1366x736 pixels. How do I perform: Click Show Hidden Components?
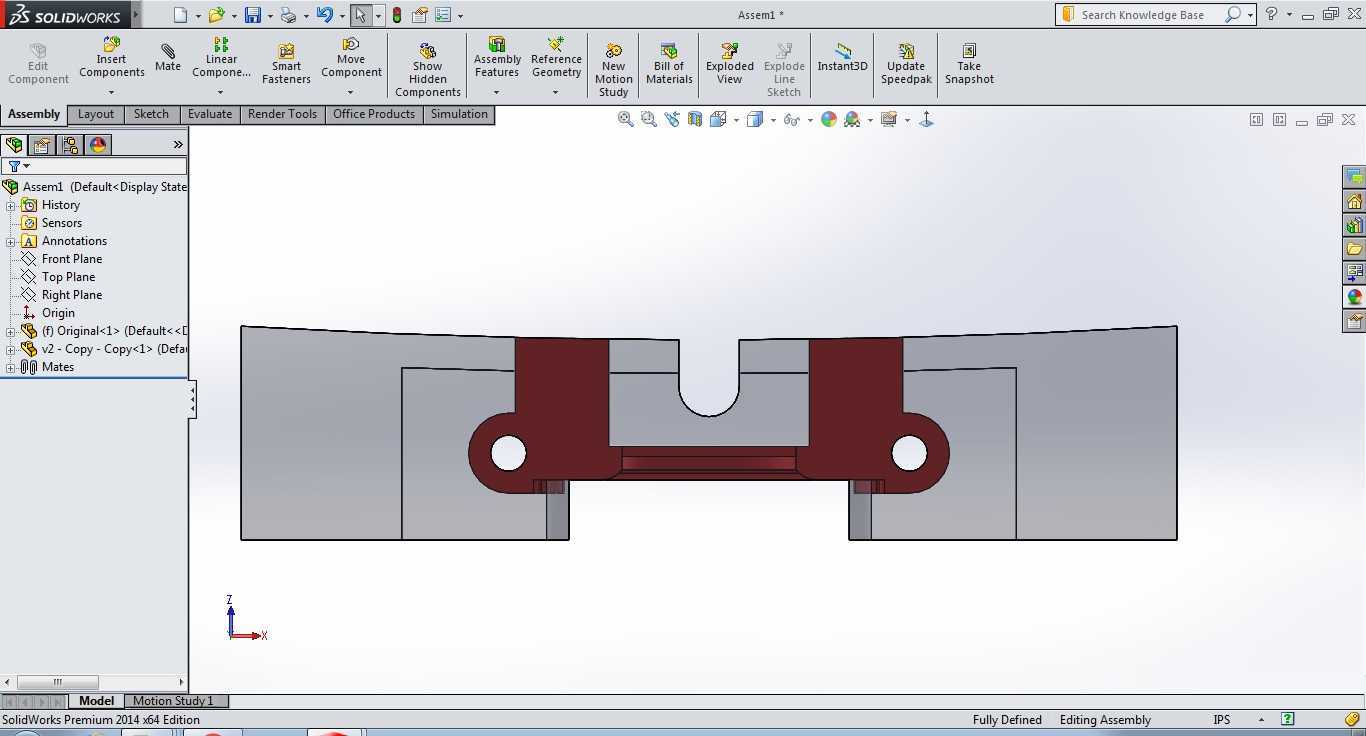coord(427,70)
